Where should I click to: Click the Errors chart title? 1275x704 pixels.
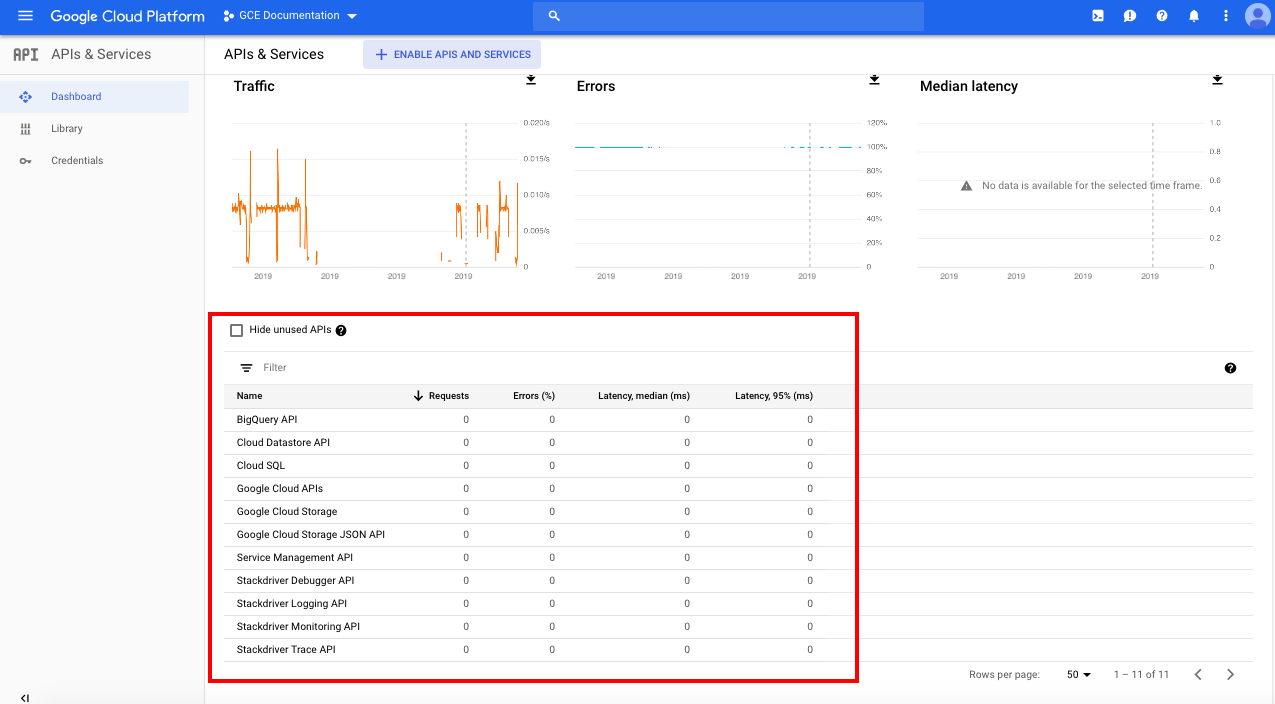596,87
